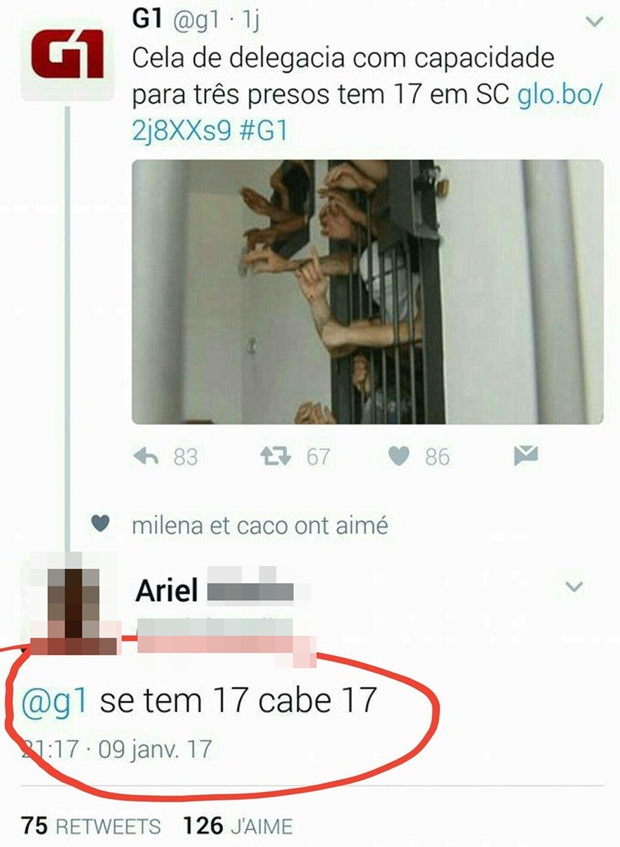Open the envelope direct message icon

(x=526, y=455)
